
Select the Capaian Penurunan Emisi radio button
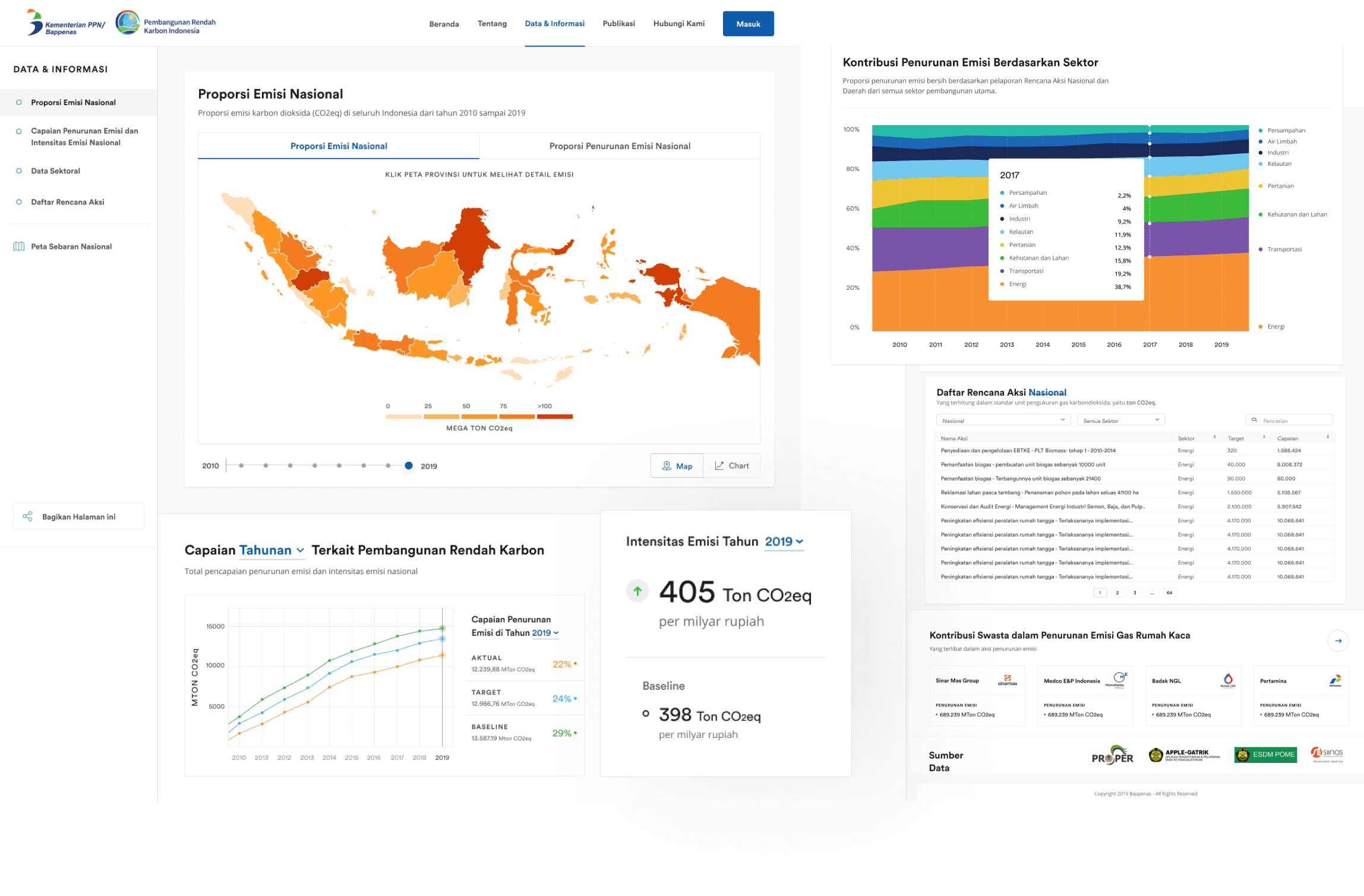(x=19, y=131)
